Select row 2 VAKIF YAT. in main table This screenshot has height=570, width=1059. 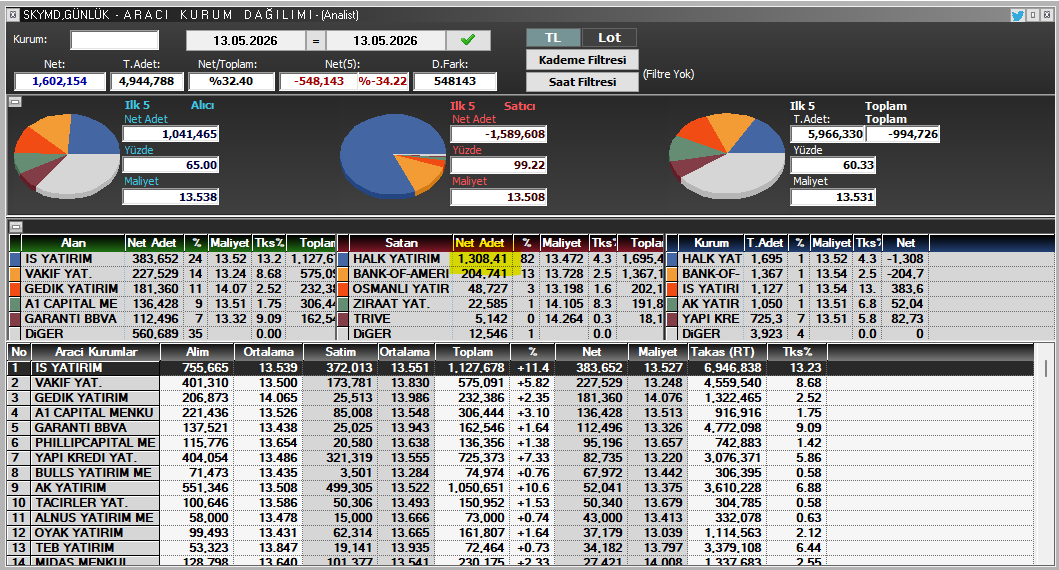point(520,383)
